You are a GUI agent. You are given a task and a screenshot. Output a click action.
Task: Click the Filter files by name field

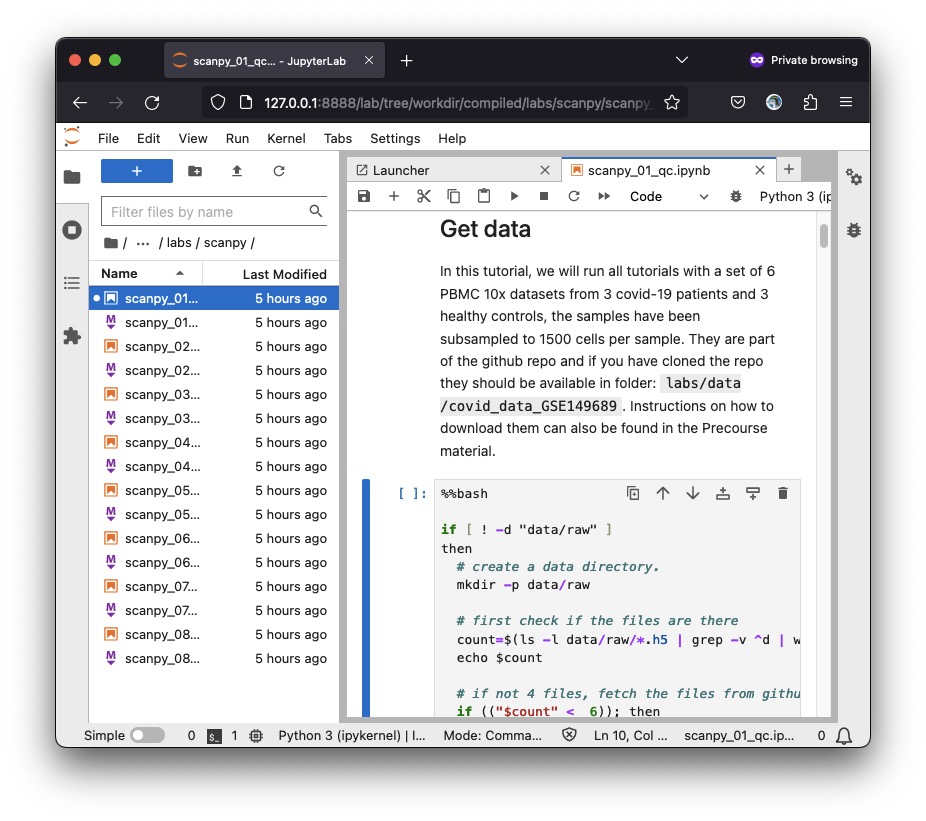point(205,212)
